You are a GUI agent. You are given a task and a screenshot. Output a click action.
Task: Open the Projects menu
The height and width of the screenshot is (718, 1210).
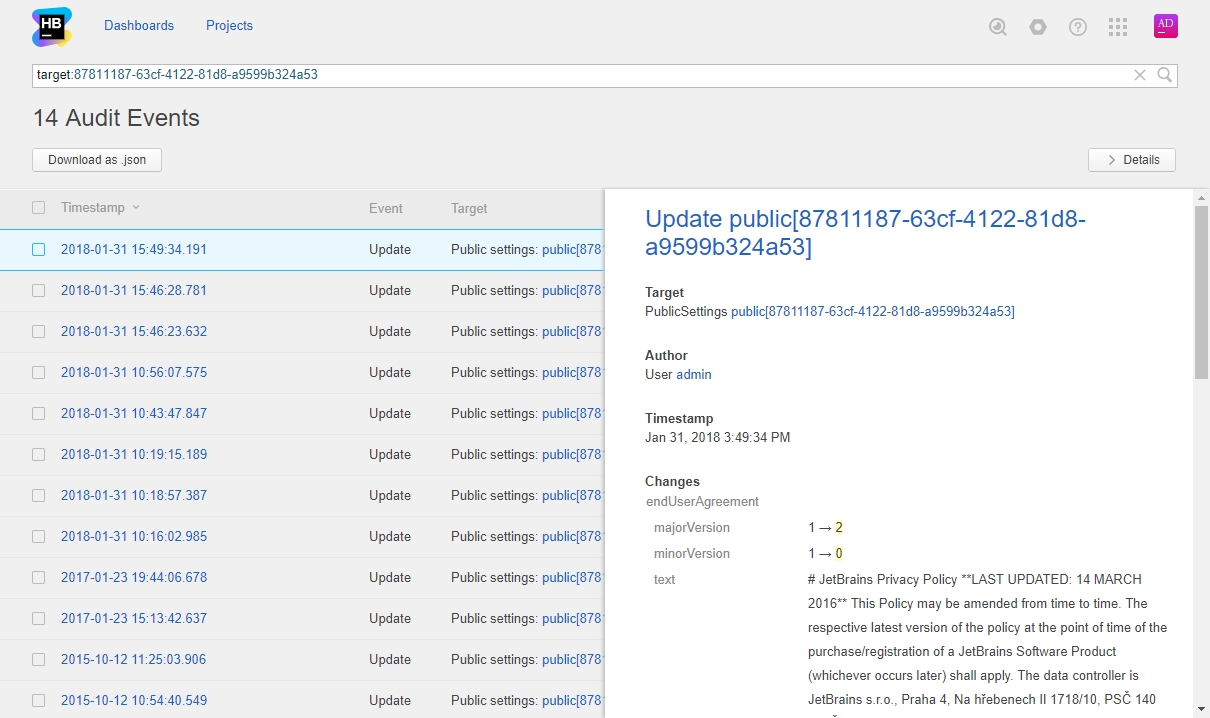pos(229,26)
